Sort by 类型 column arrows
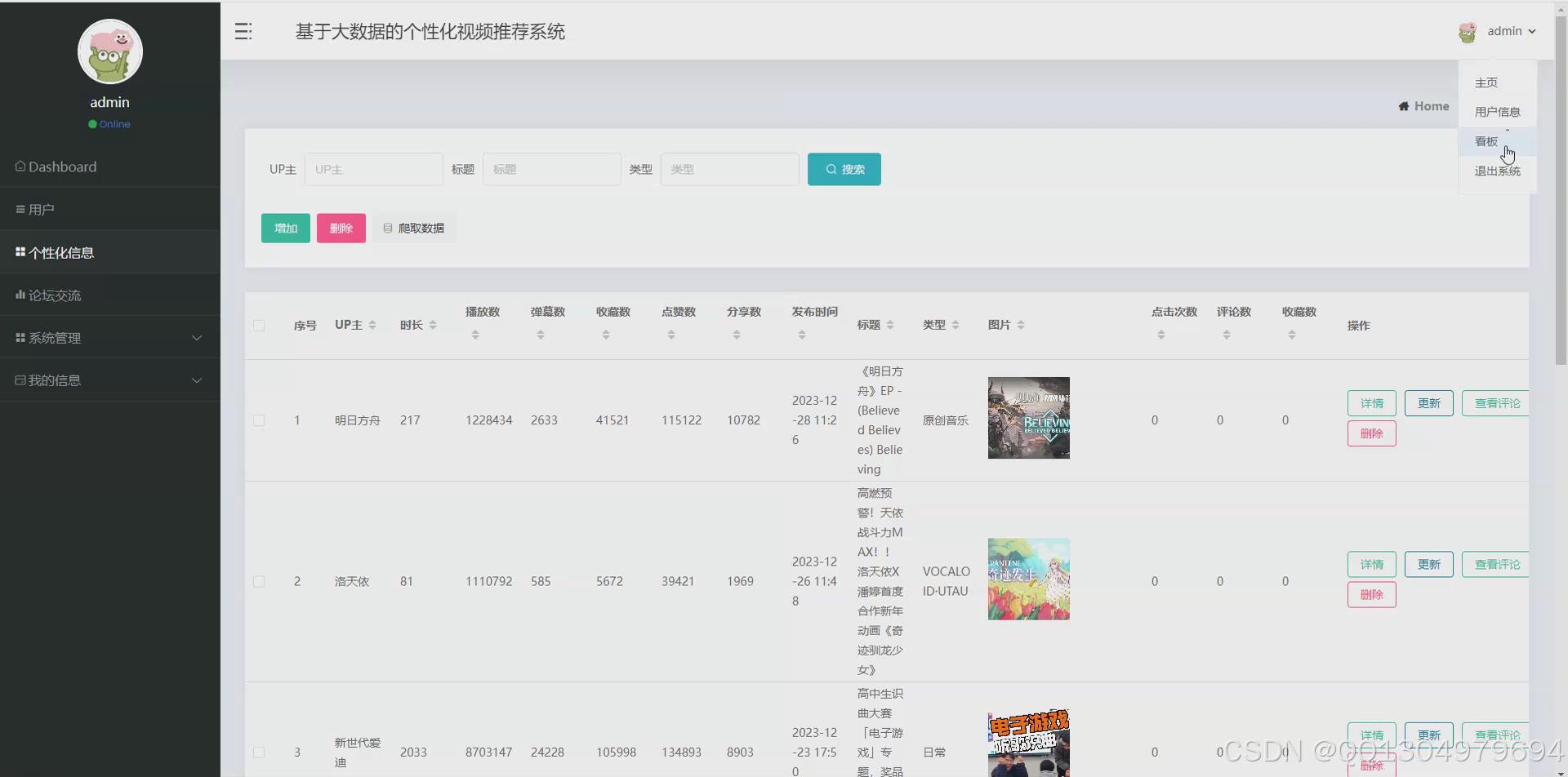This screenshot has height=777, width=1568. [x=955, y=325]
